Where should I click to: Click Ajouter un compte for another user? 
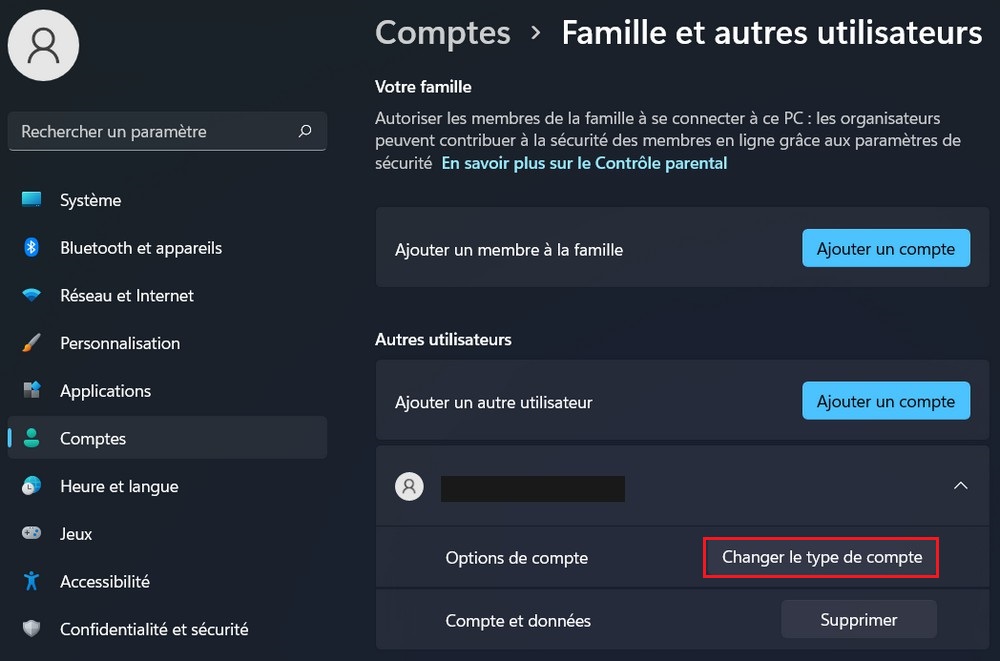[x=885, y=402]
